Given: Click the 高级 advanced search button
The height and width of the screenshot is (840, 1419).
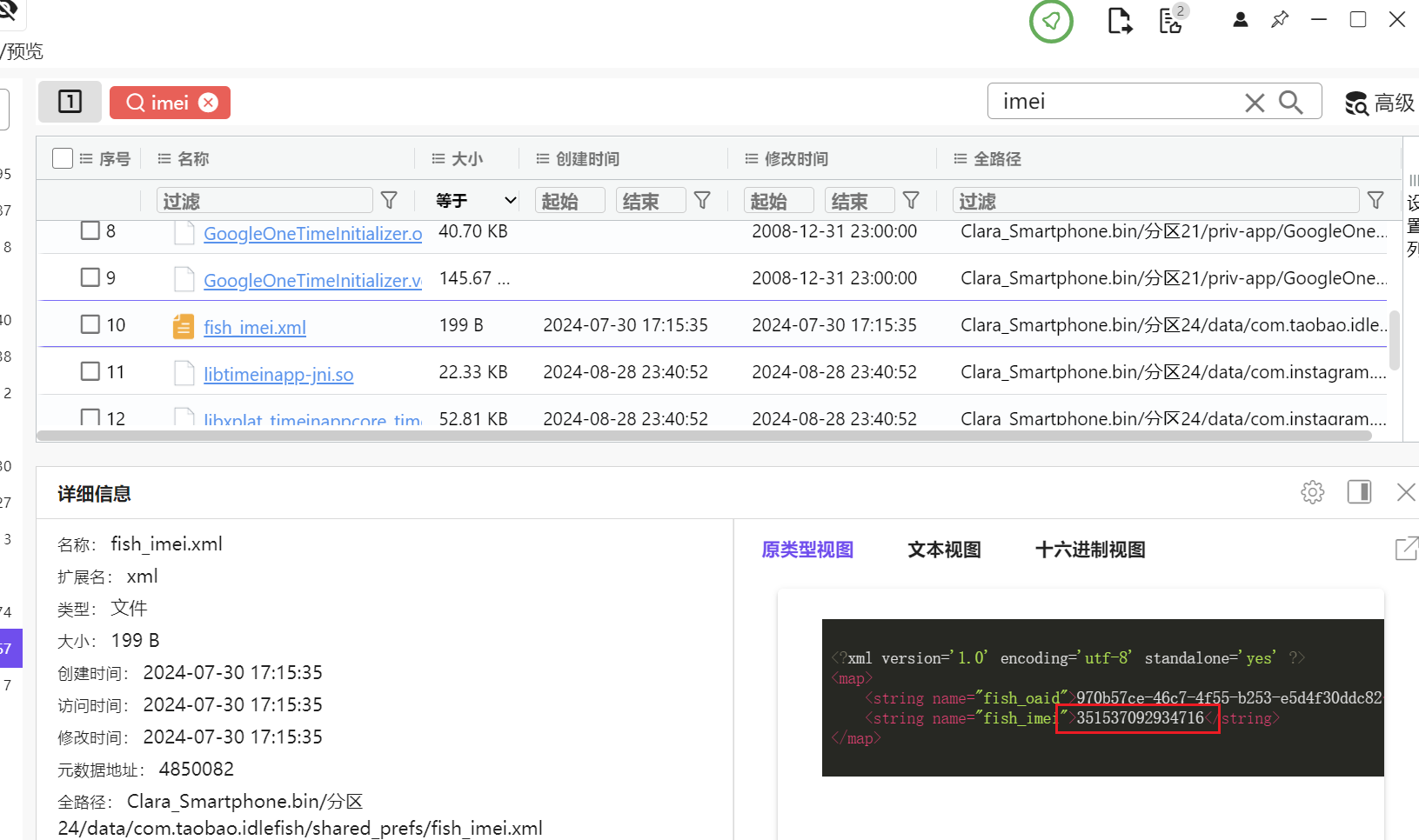Looking at the screenshot, I should 1380,103.
